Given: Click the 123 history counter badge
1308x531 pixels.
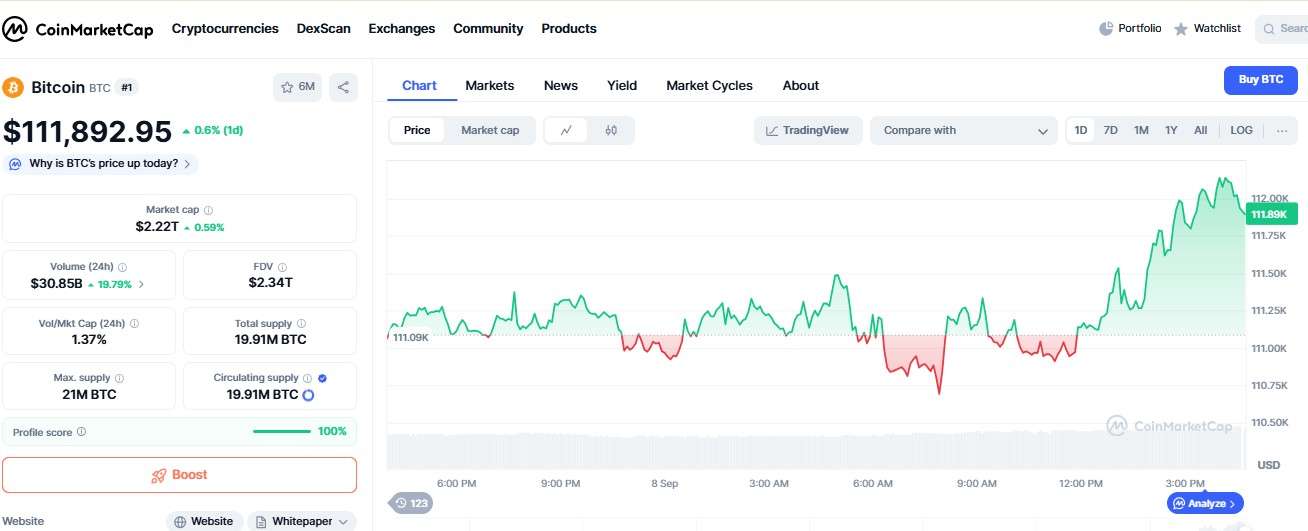Looking at the screenshot, I should [411, 503].
